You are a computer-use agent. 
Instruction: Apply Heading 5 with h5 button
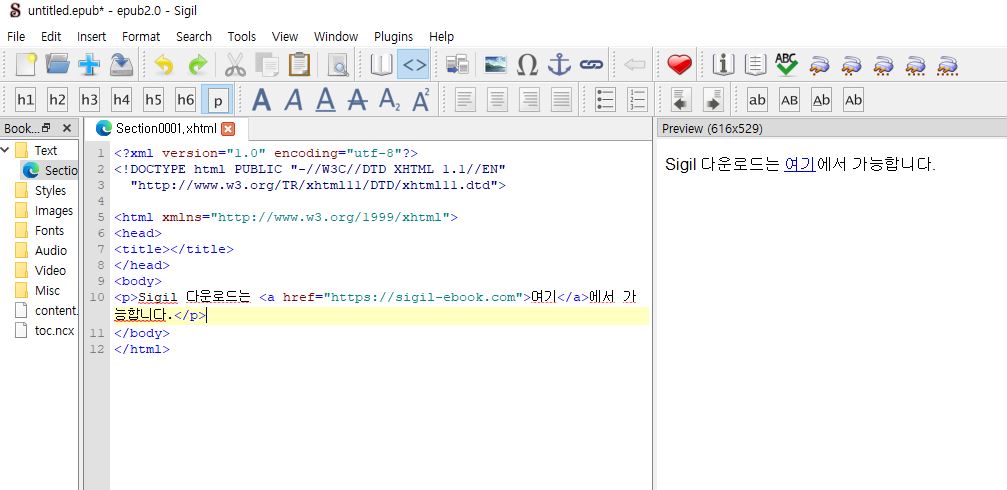[x=153, y=100]
